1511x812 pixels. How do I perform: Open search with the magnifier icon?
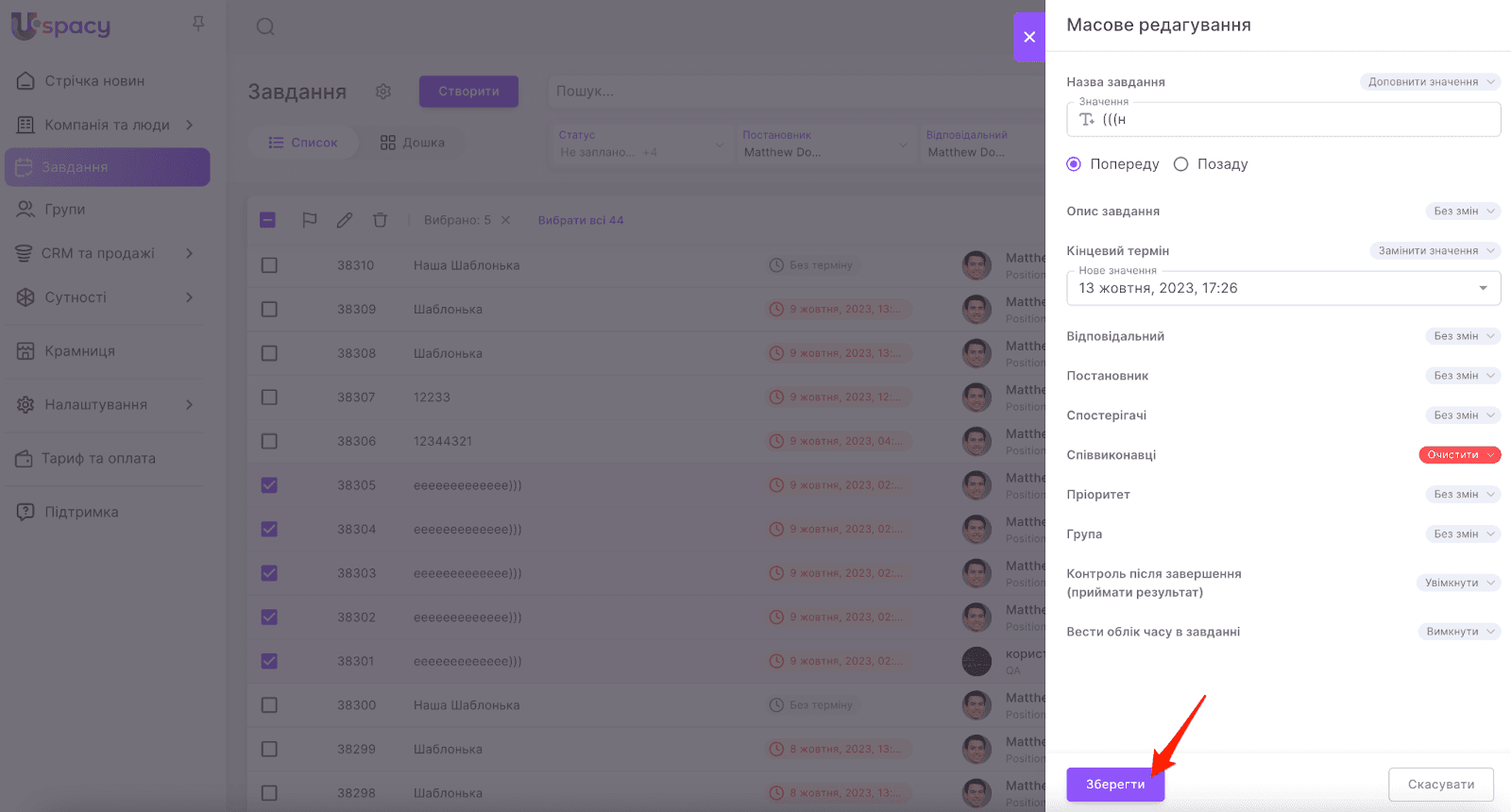(265, 26)
